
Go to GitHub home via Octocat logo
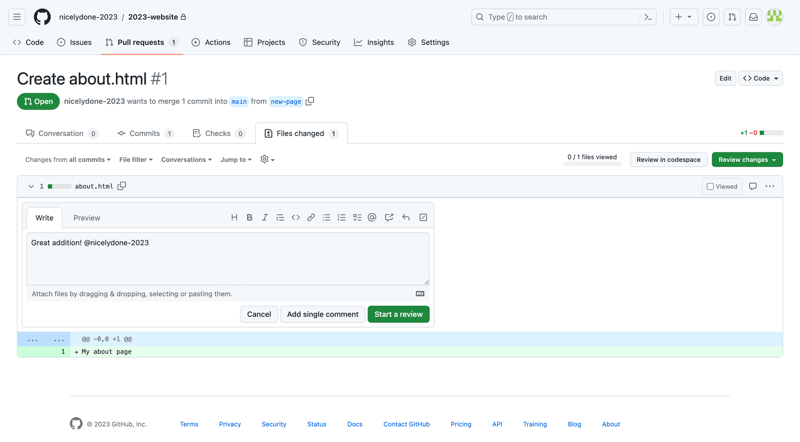[42, 17]
